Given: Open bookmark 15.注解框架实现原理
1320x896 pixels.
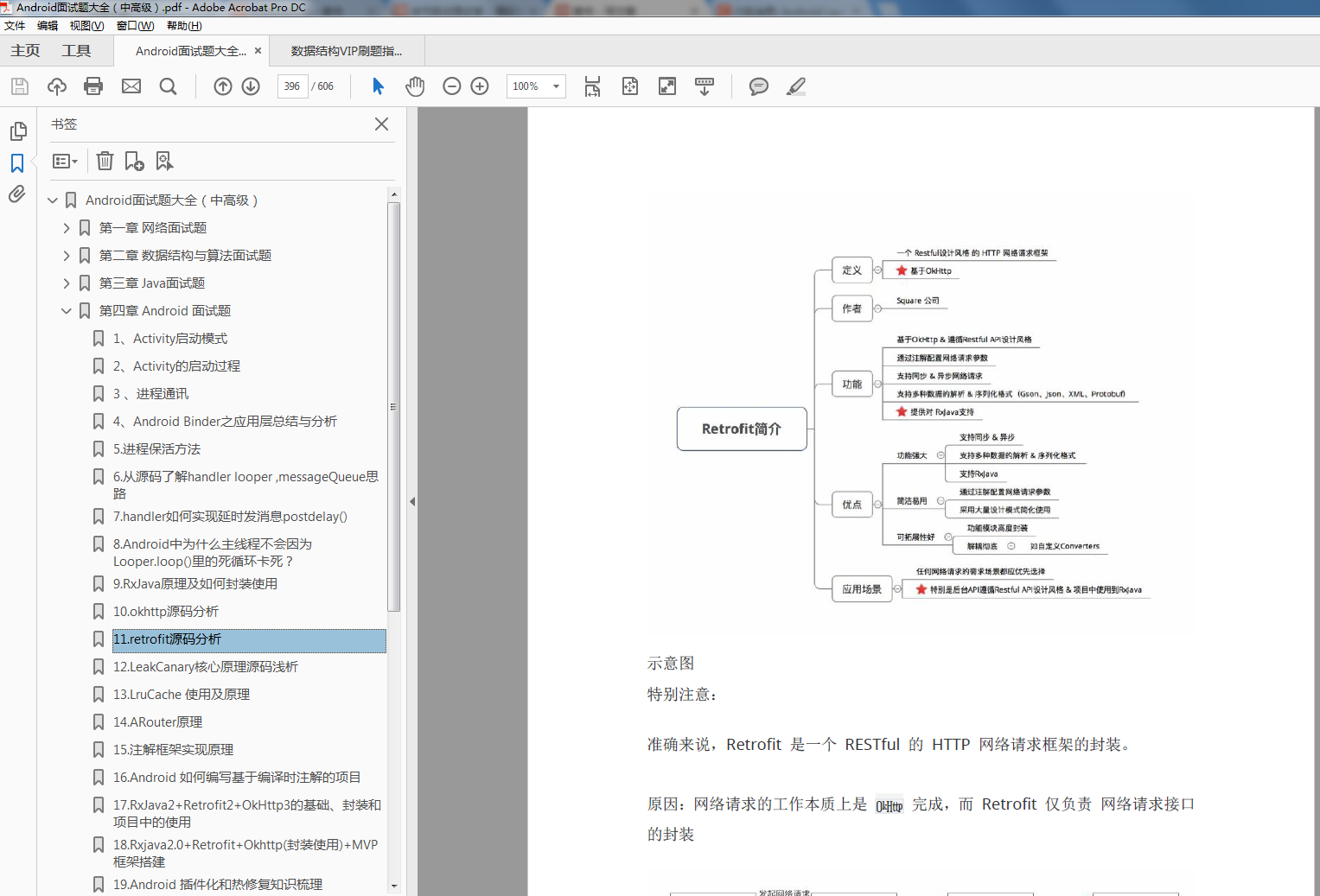Looking at the screenshot, I should [173, 750].
